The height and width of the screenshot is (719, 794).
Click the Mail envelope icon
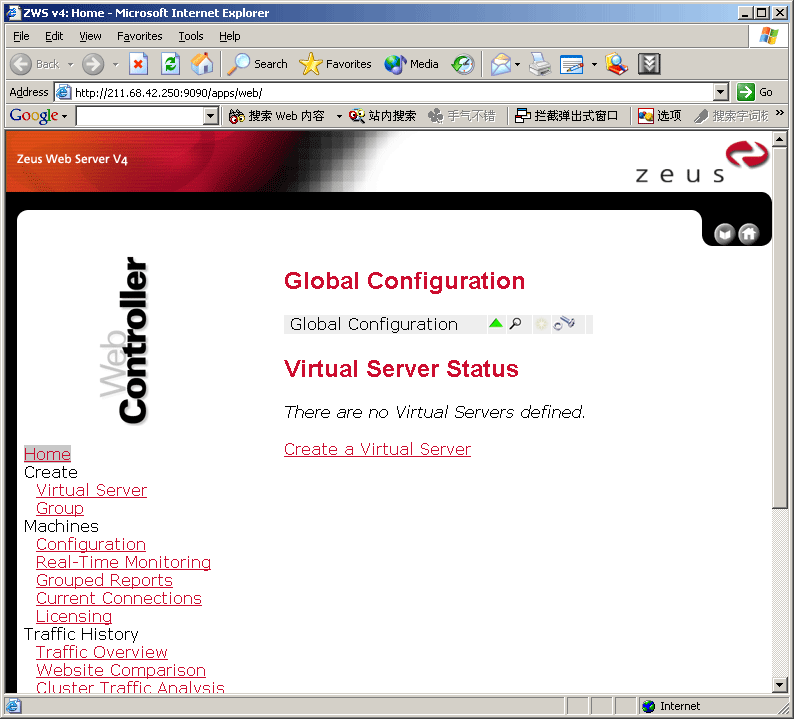(500, 64)
